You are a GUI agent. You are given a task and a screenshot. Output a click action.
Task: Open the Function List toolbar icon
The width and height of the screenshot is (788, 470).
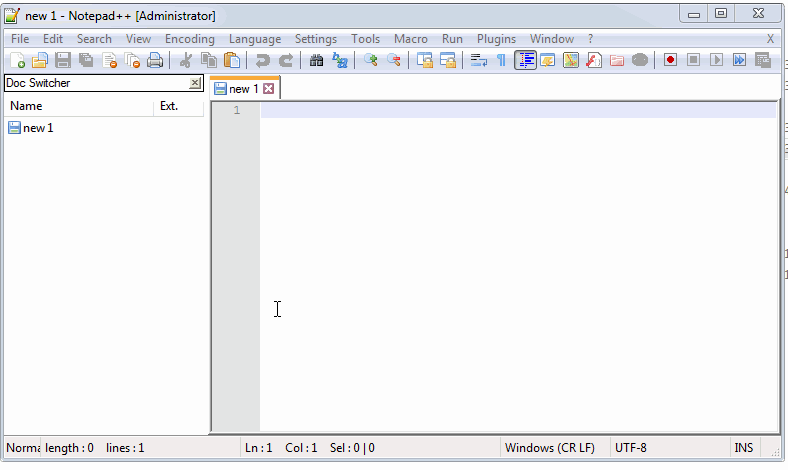point(594,60)
